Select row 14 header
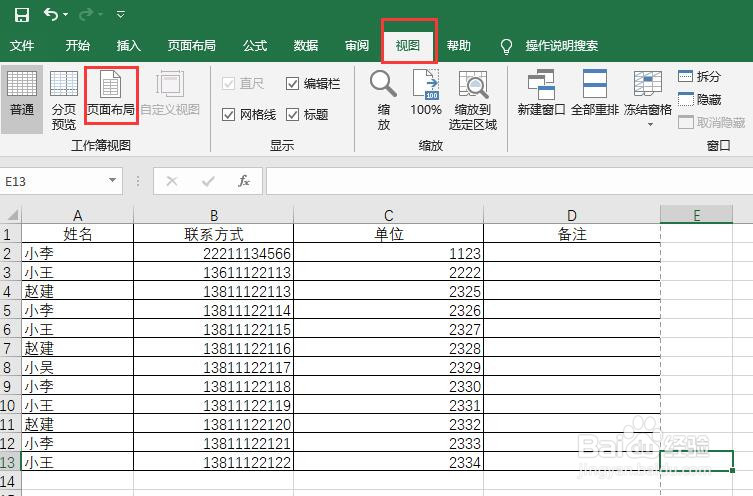Screen dimensions: 753x496 (x=11, y=481)
